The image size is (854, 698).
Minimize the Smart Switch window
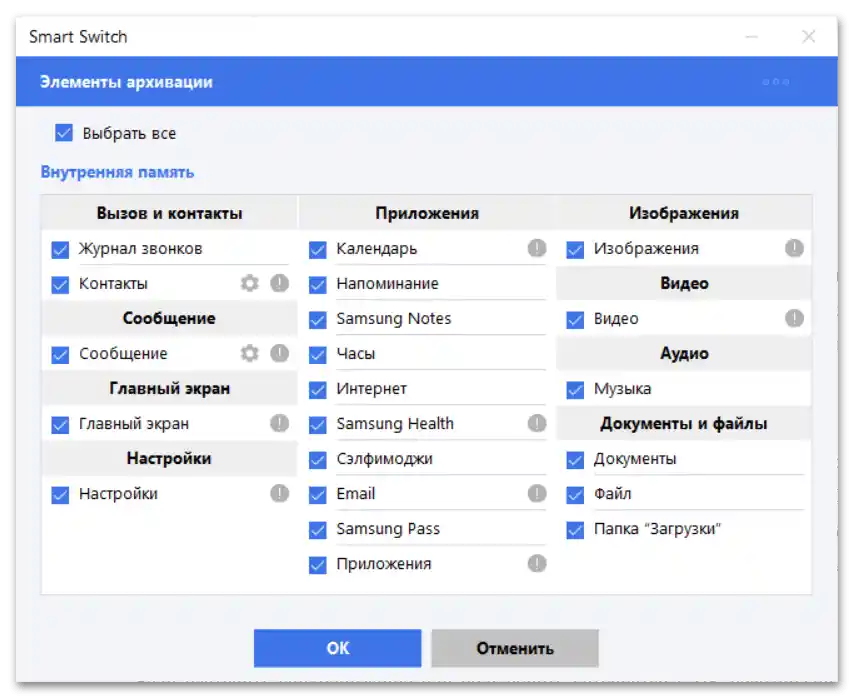752,36
